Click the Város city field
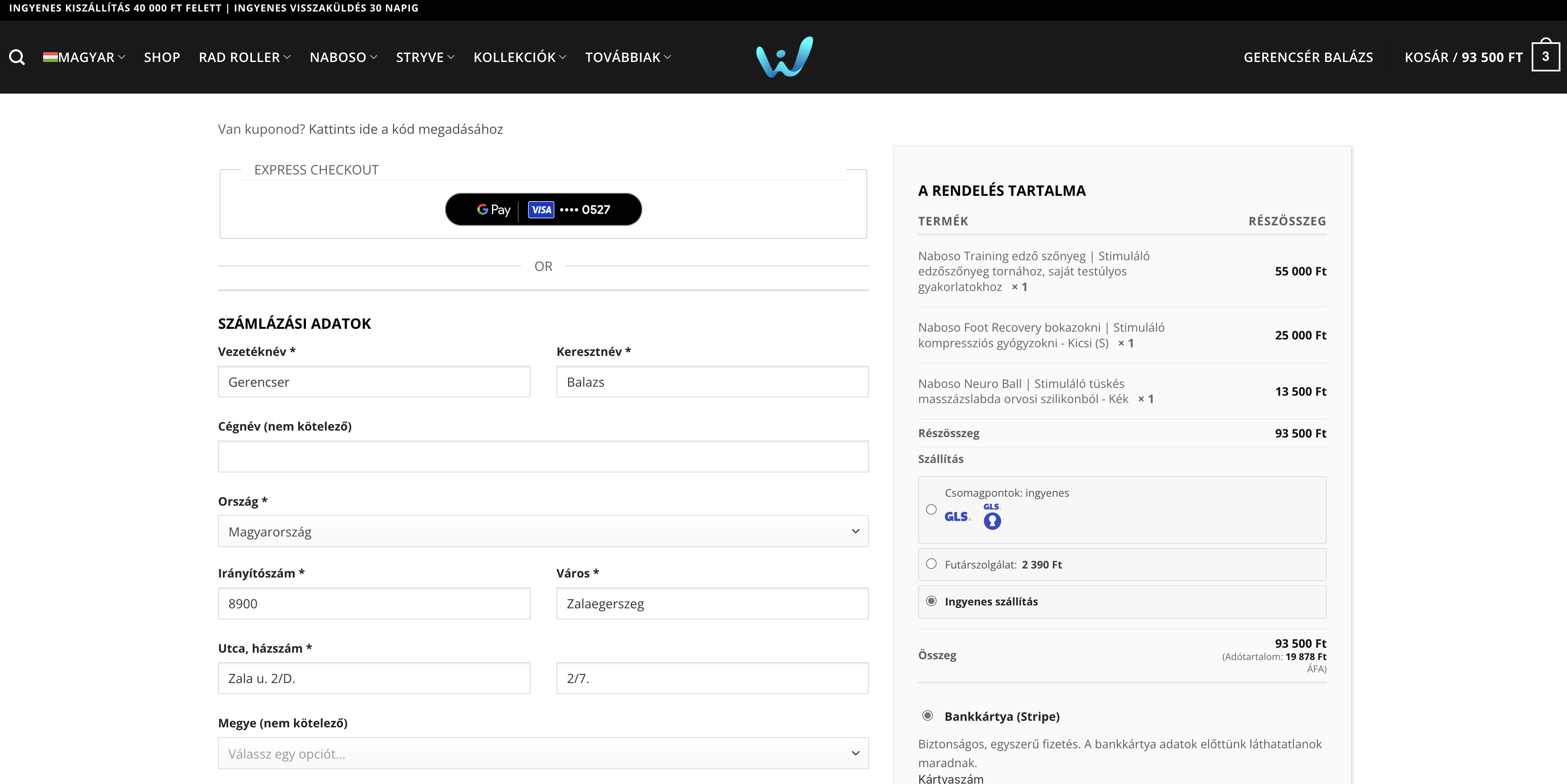1567x784 pixels. pos(712,603)
